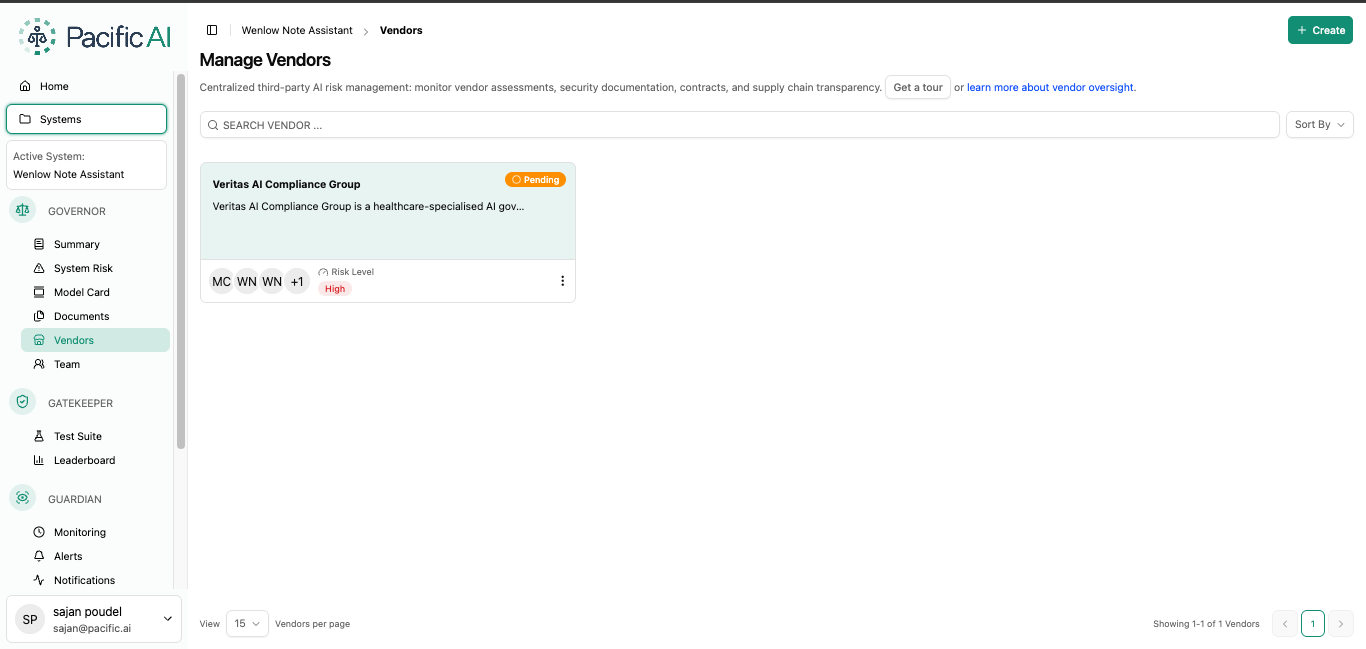Open the Sort By dropdown
Viewport: 1366px width, 649px height.
pyautogui.click(x=1319, y=124)
